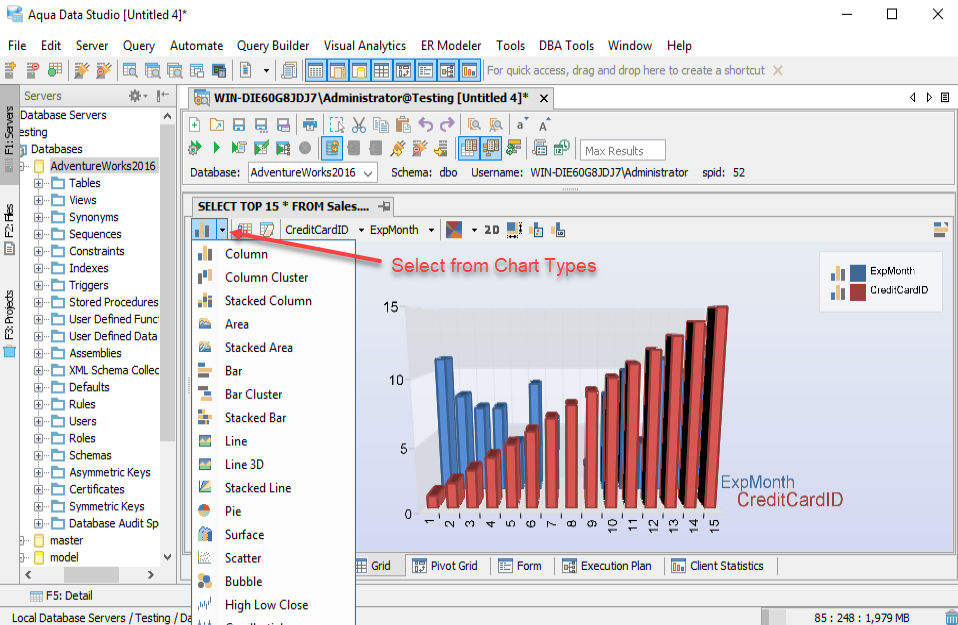Click the Redo arrow icon

coord(447,125)
